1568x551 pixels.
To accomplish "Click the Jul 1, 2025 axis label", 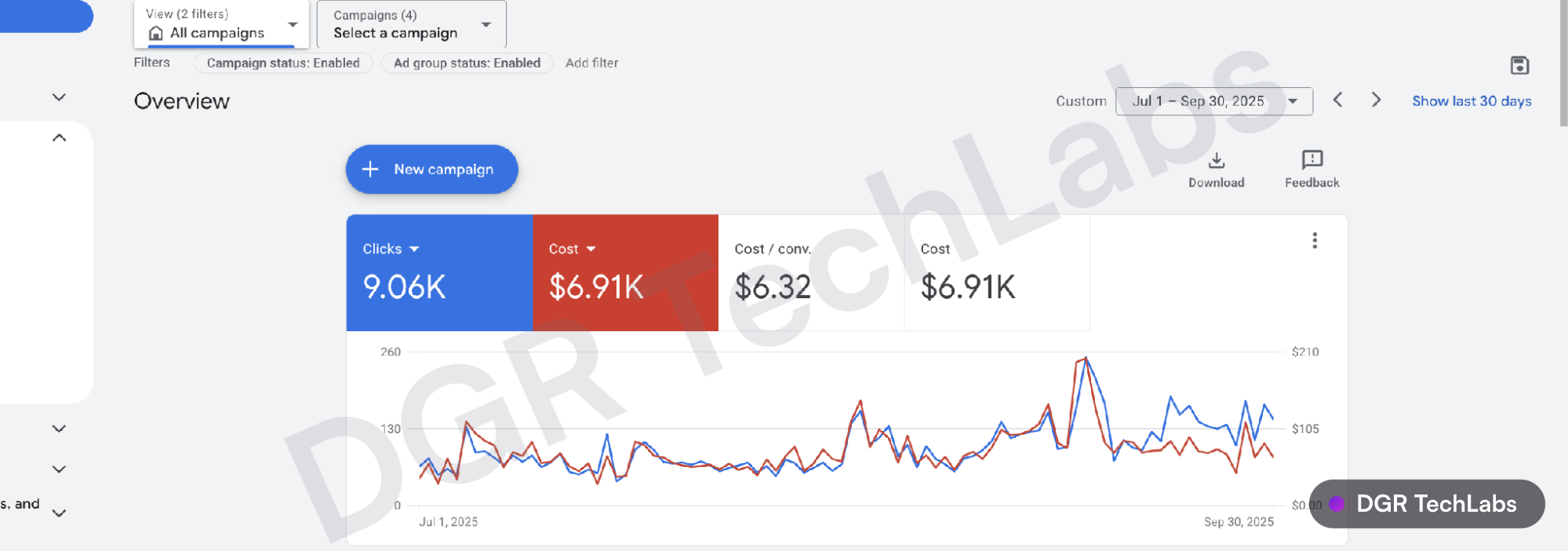I will pyautogui.click(x=448, y=522).
